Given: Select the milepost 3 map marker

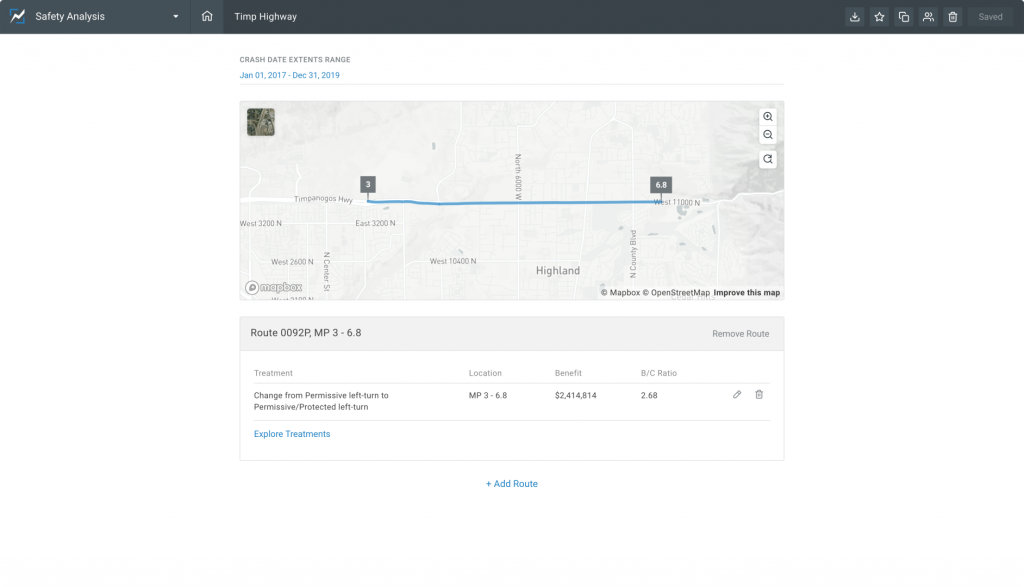Looking at the screenshot, I should coord(368,185).
